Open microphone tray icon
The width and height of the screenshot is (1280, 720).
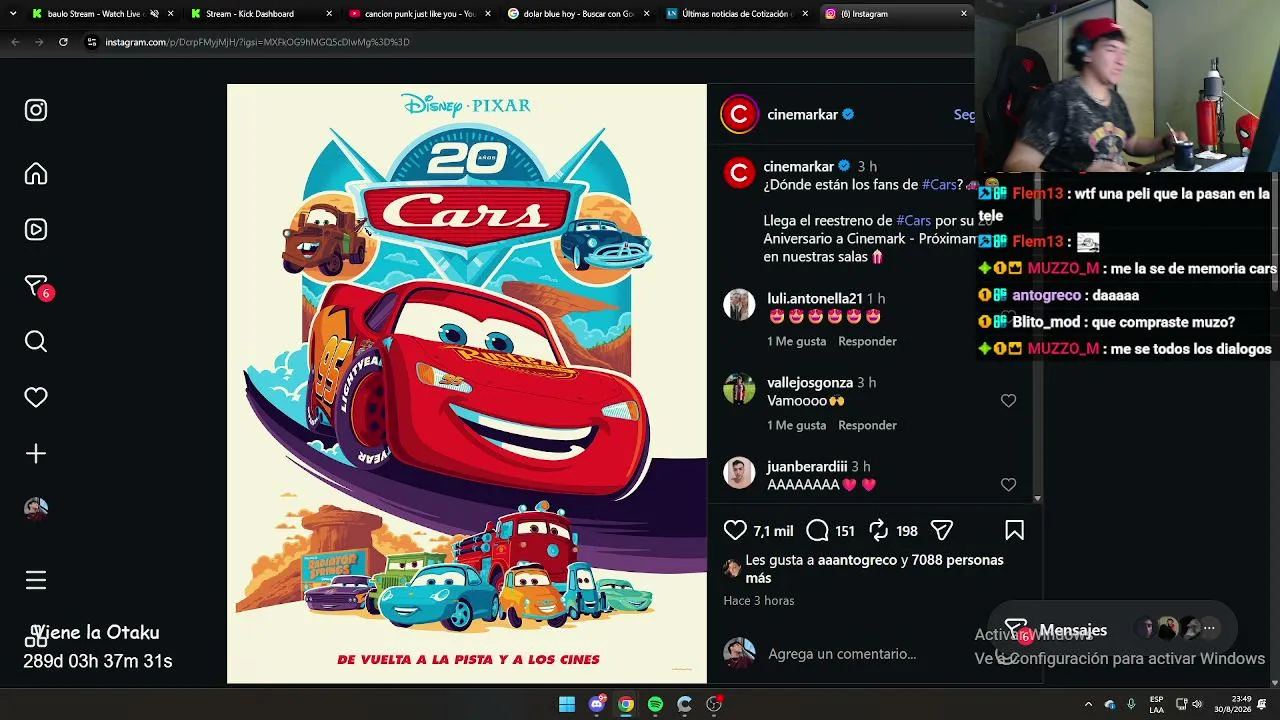click(x=1131, y=704)
